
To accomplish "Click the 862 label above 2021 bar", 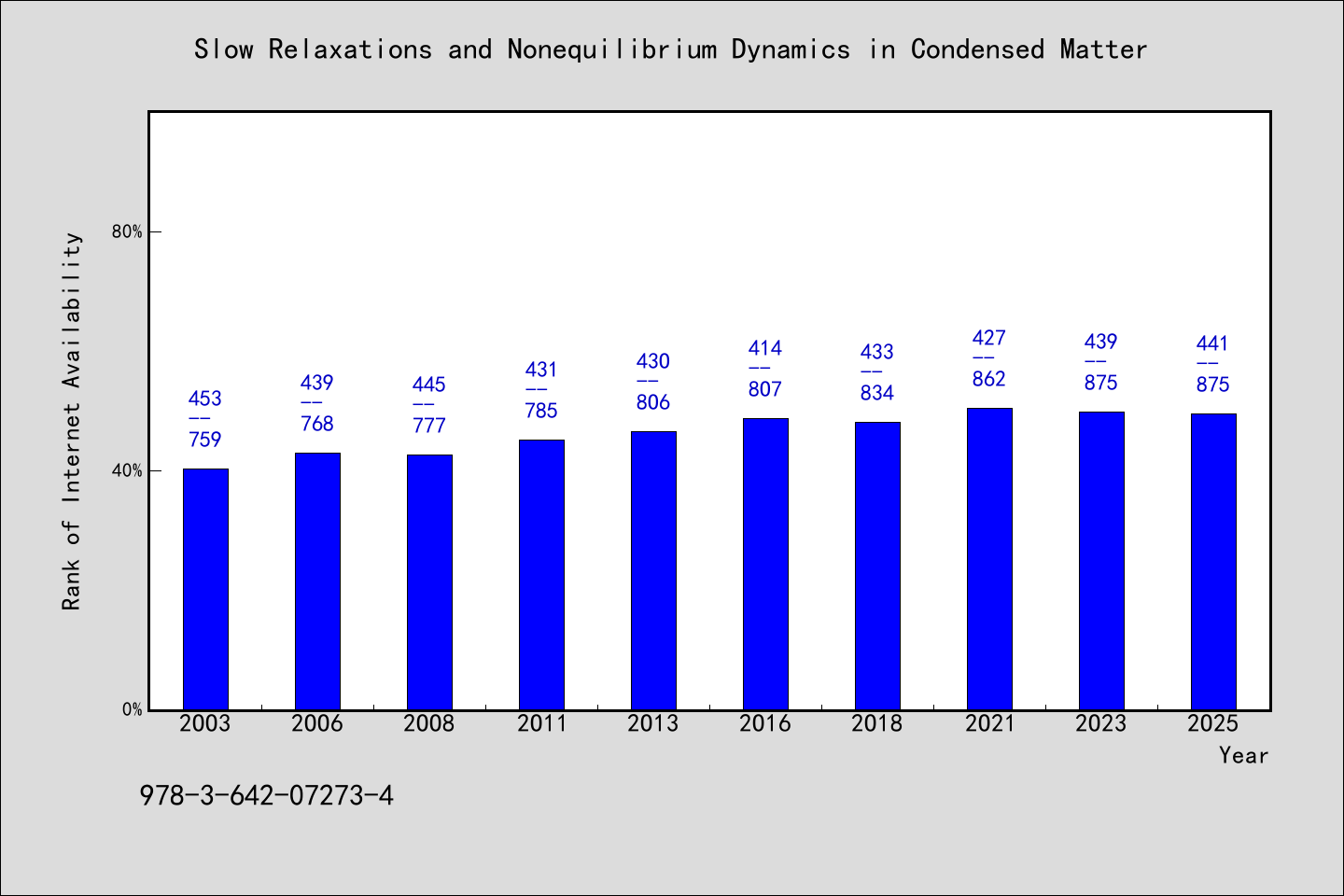I will pyautogui.click(x=989, y=380).
